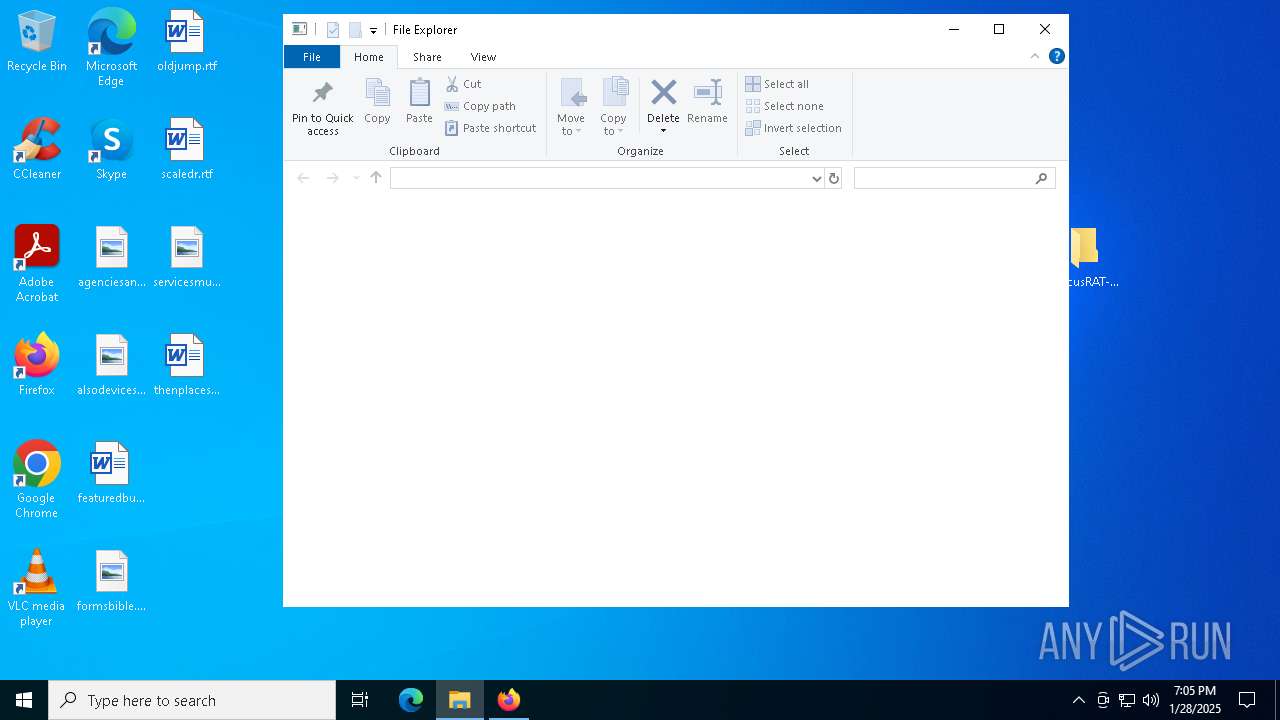
Task: Select the Microsoft Edge desktop shortcut
Action: [x=111, y=48]
